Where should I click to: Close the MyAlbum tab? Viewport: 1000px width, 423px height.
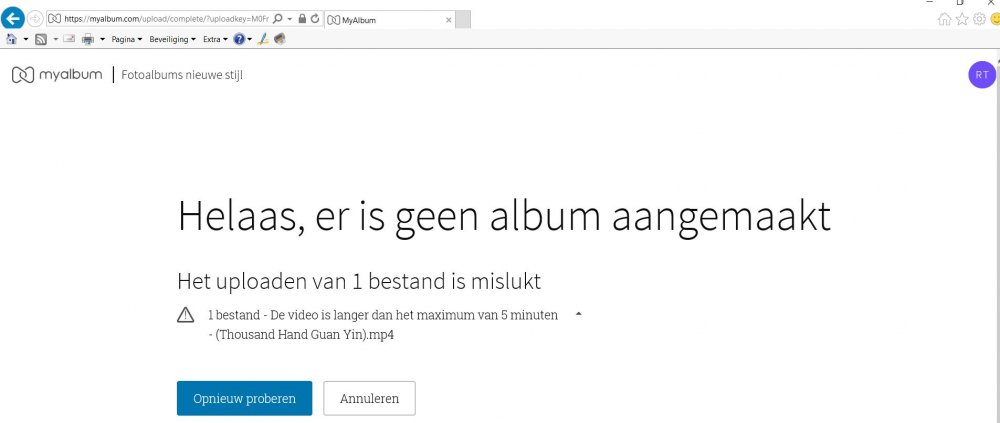448,19
